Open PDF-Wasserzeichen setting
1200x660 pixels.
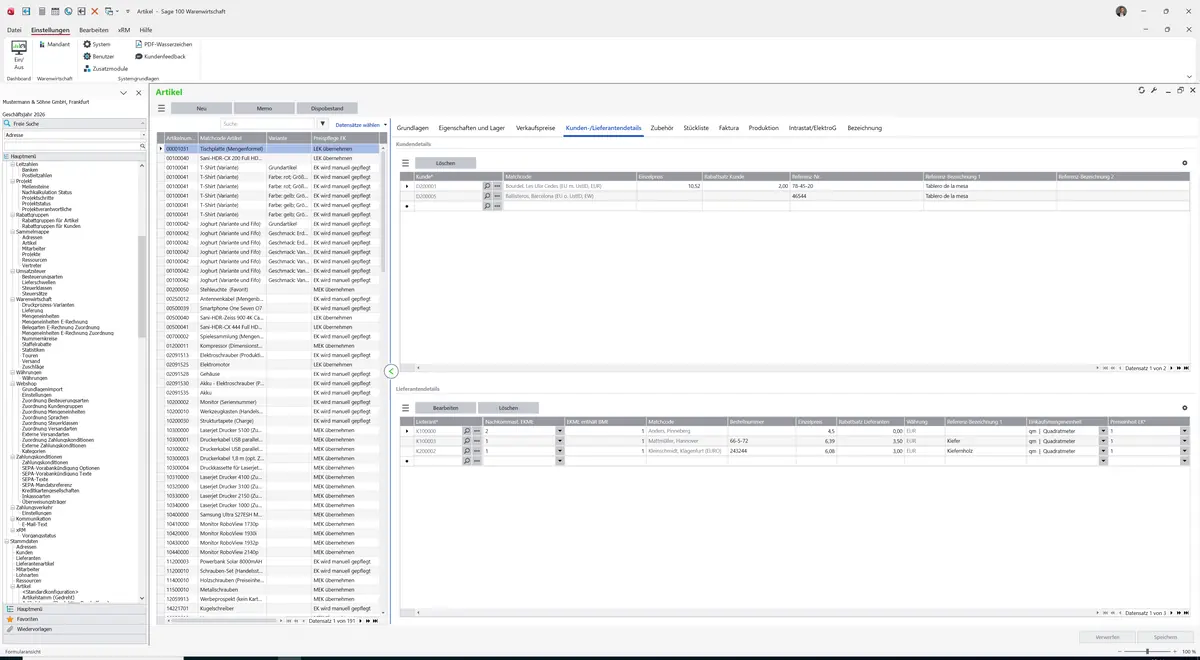(x=163, y=44)
